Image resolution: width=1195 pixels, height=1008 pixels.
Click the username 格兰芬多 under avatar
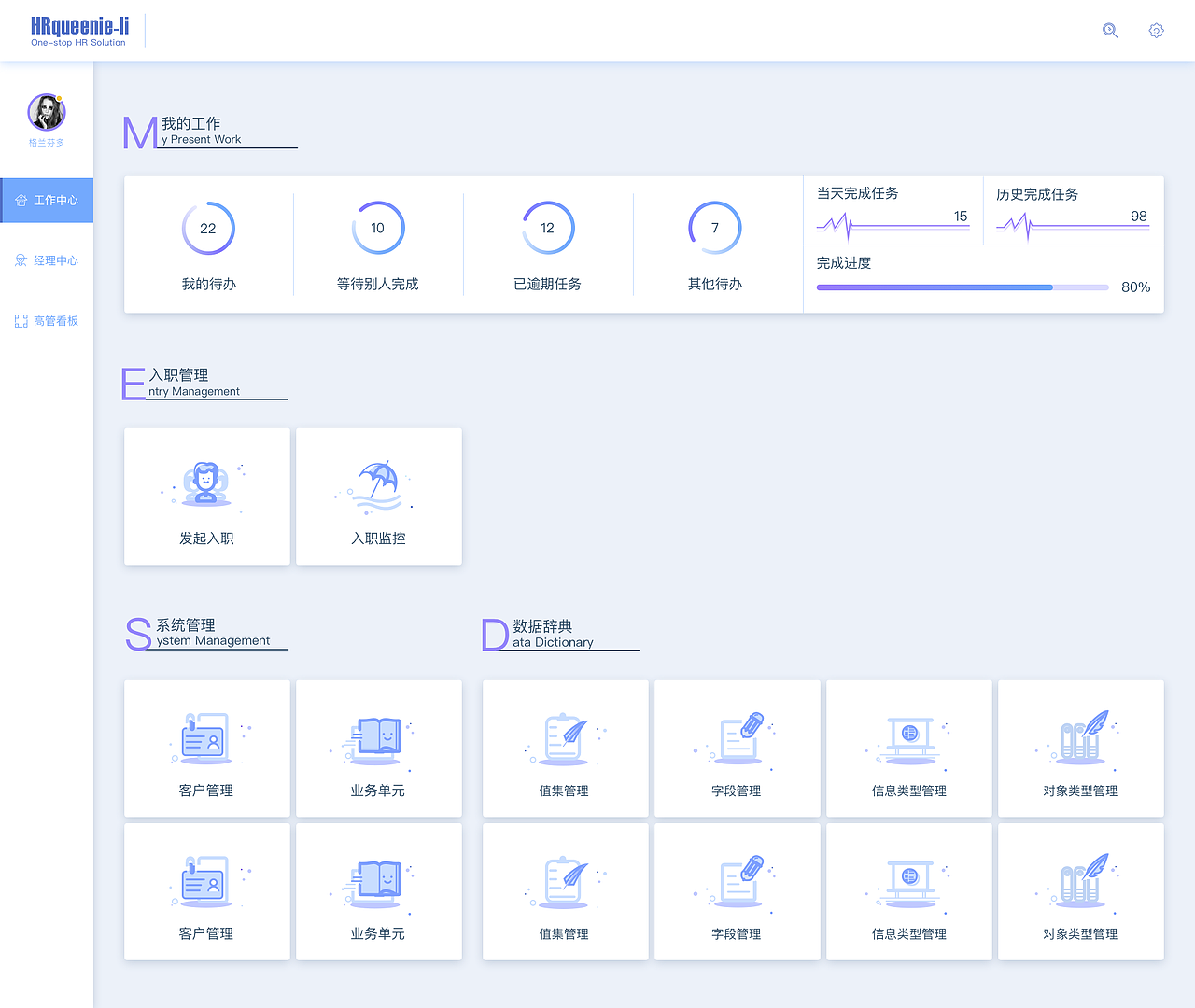coord(47,143)
